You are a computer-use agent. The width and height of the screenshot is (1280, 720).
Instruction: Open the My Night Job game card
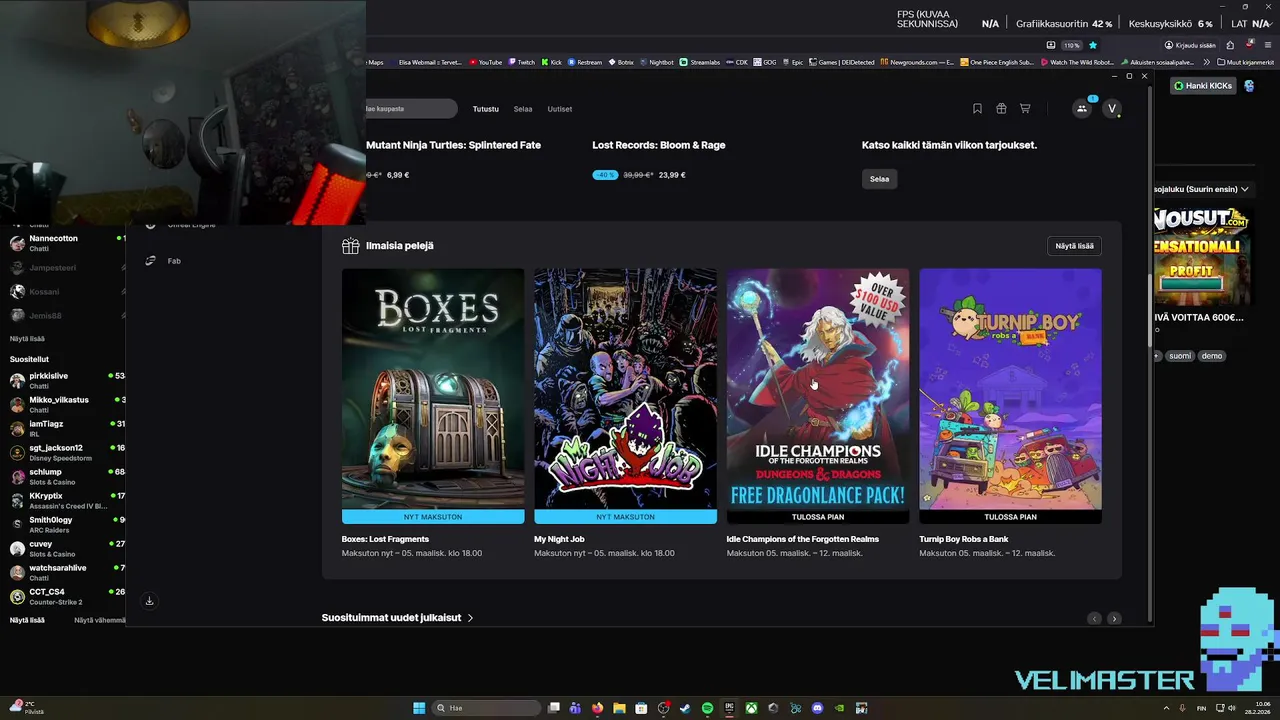coord(625,413)
